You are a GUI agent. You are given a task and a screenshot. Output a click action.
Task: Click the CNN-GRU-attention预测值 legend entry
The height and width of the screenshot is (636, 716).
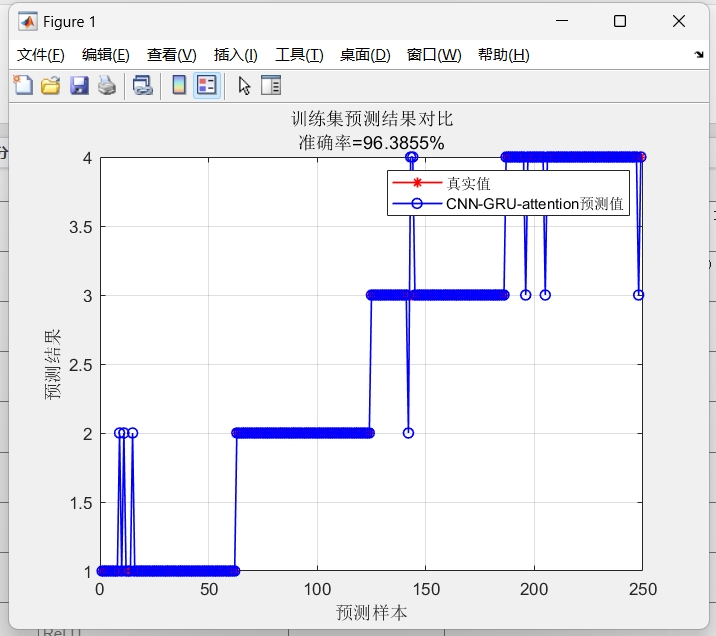pyautogui.click(x=508, y=204)
